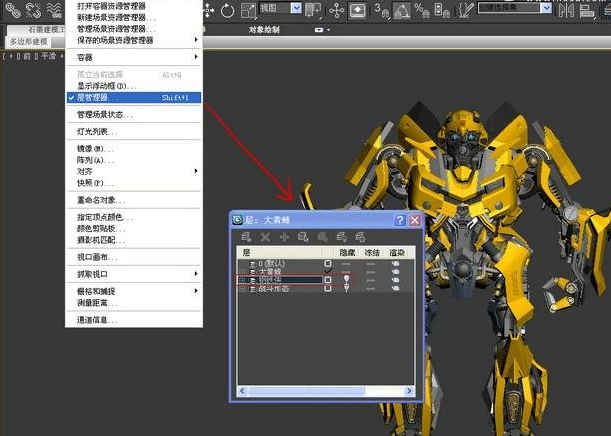Toggle hide lightbulb of highlighted layer row

346,279
